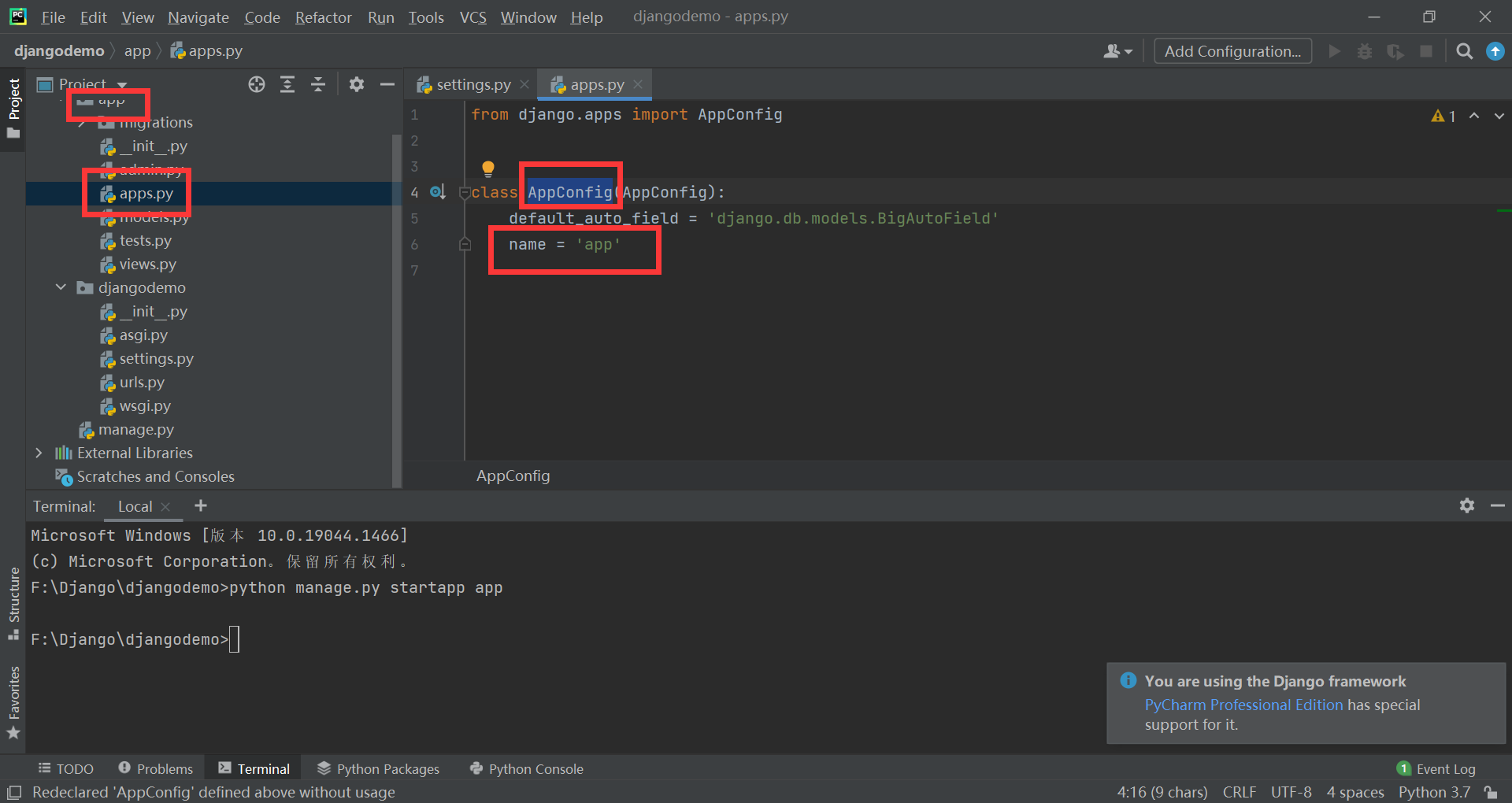Screen dimensions: 1512x803
Task: Open the Problems tool window
Action: click(156, 769)
